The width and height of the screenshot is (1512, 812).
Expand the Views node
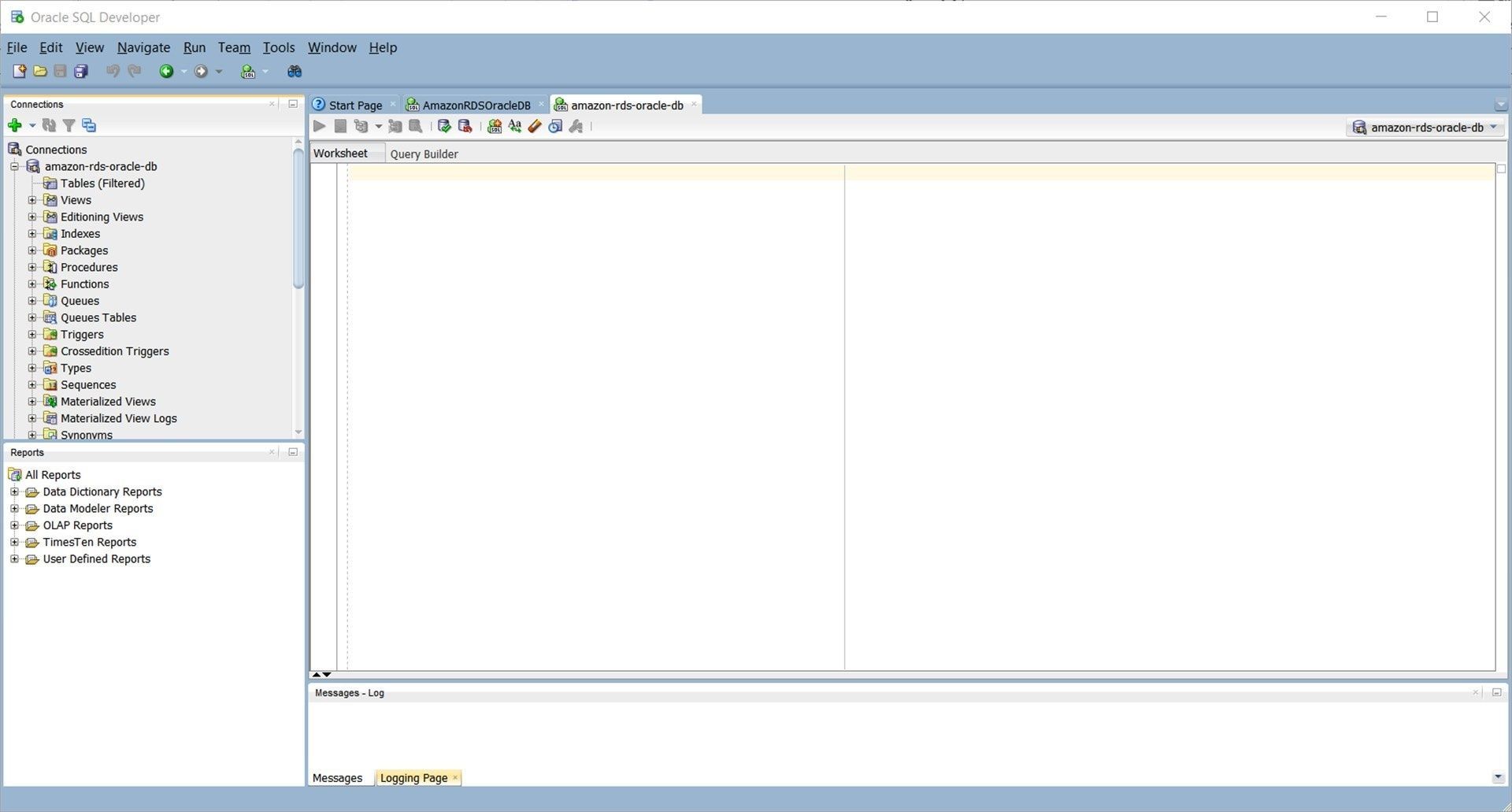32,200
